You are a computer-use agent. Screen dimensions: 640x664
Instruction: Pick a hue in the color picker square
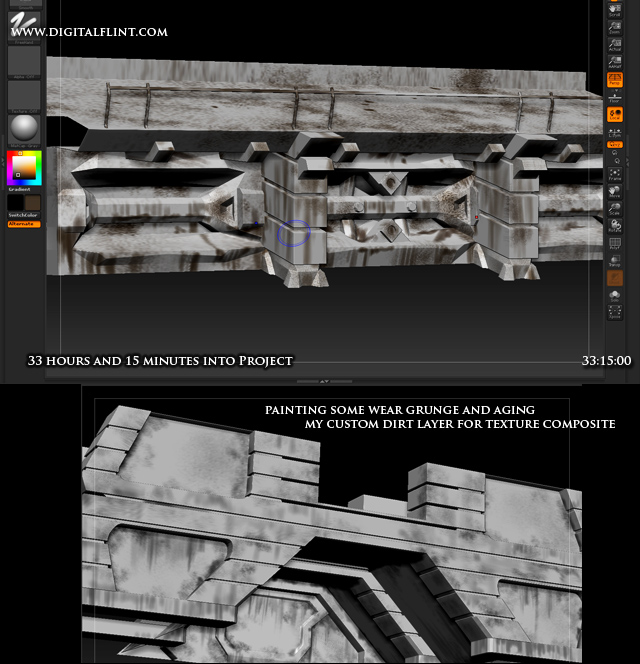pos(23,167)
